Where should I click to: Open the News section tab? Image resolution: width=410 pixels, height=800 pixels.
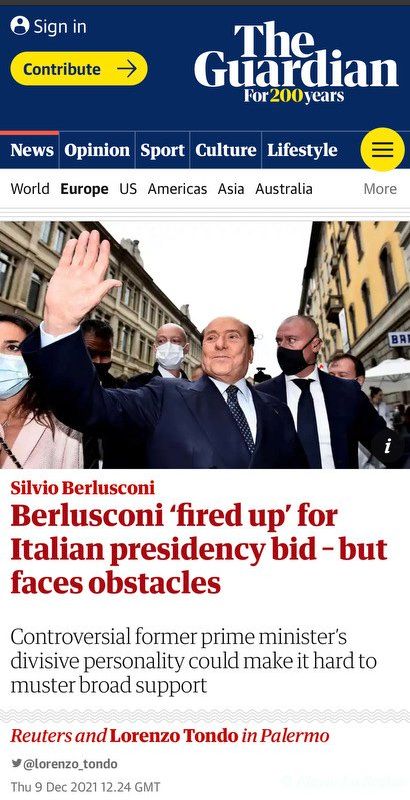pos(32,150)
